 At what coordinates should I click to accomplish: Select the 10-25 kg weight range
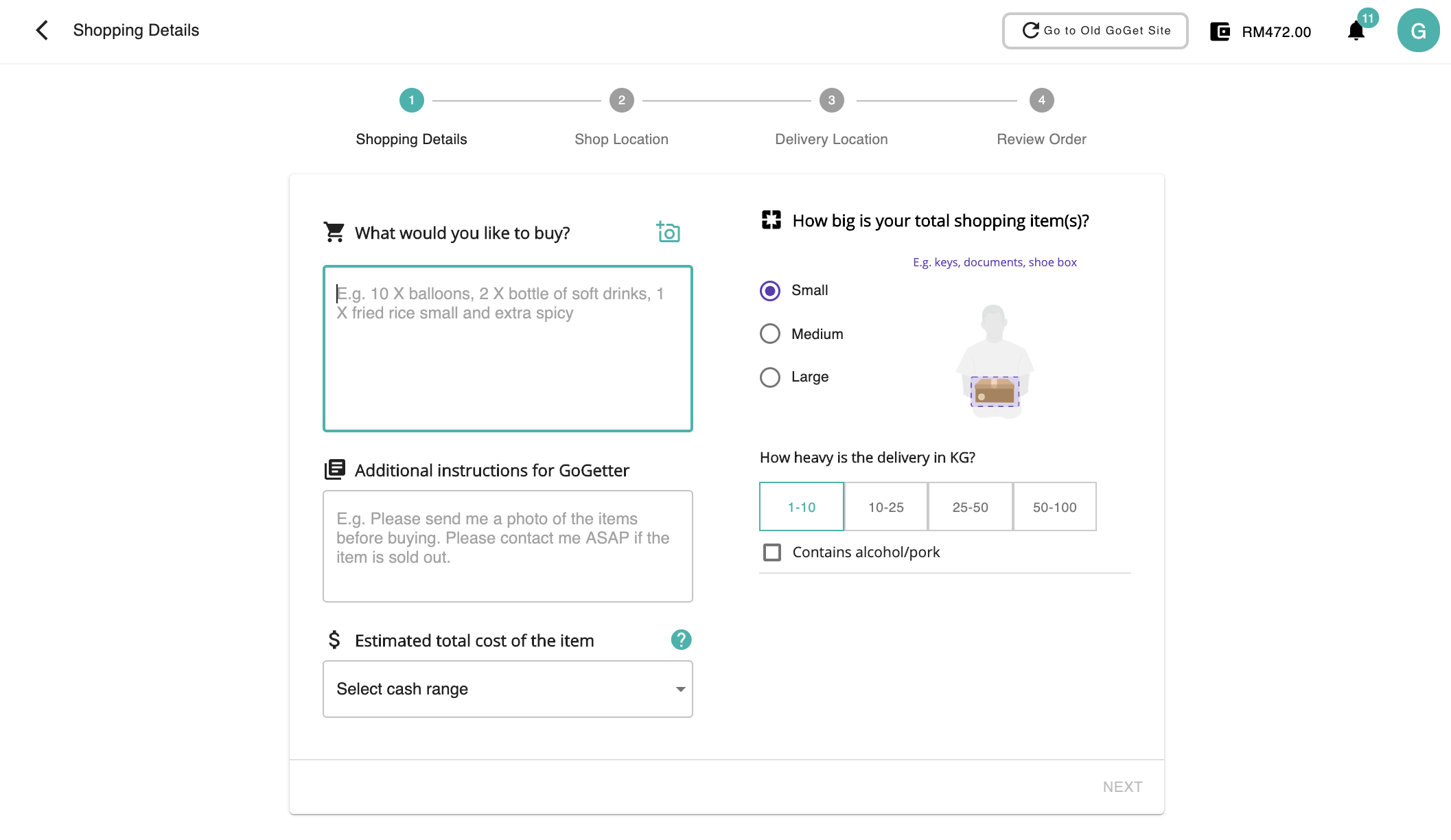[885, 507]
